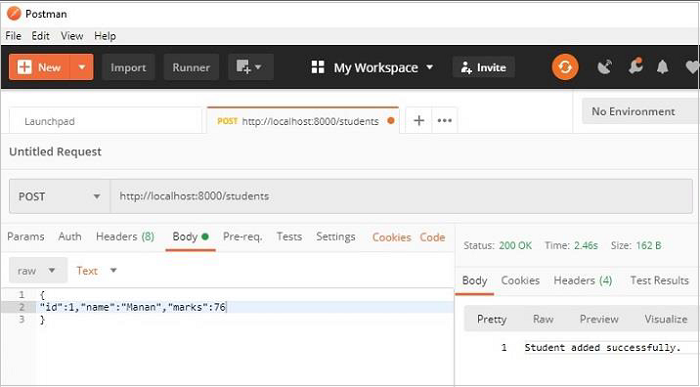Click the orange sync icon

(565, 67)
